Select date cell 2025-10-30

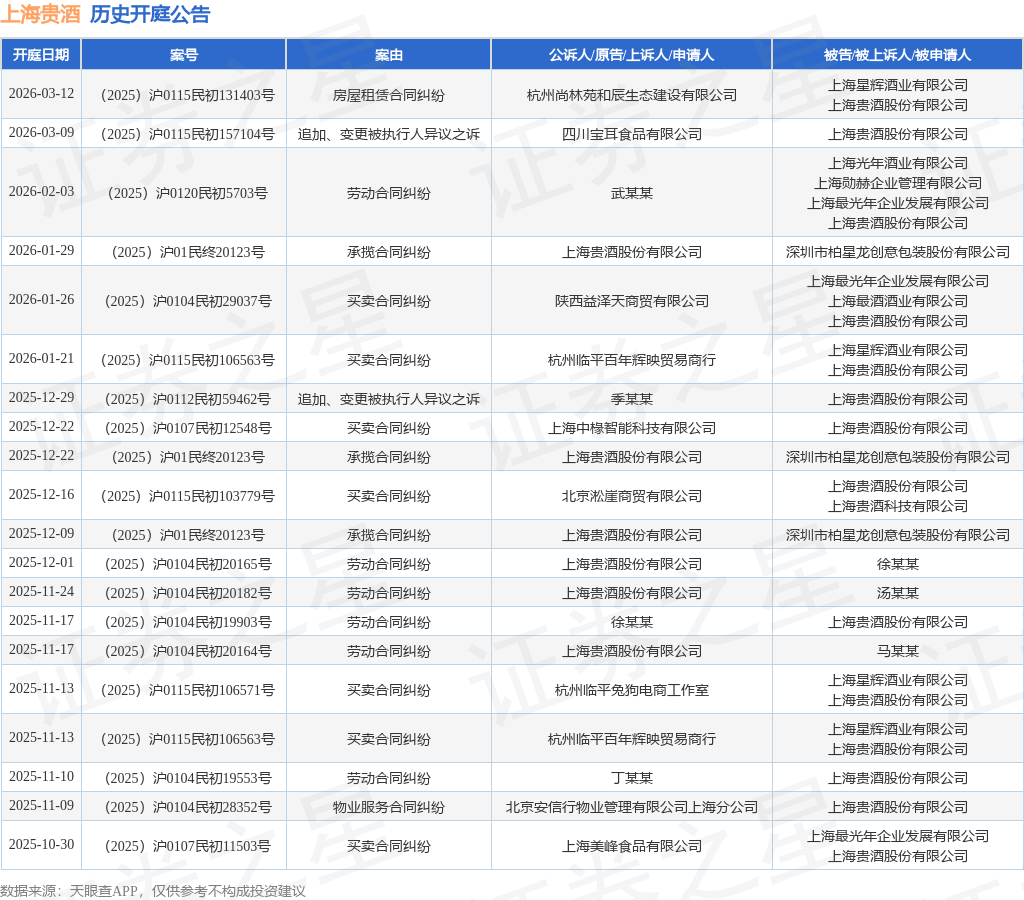(41, 845)
